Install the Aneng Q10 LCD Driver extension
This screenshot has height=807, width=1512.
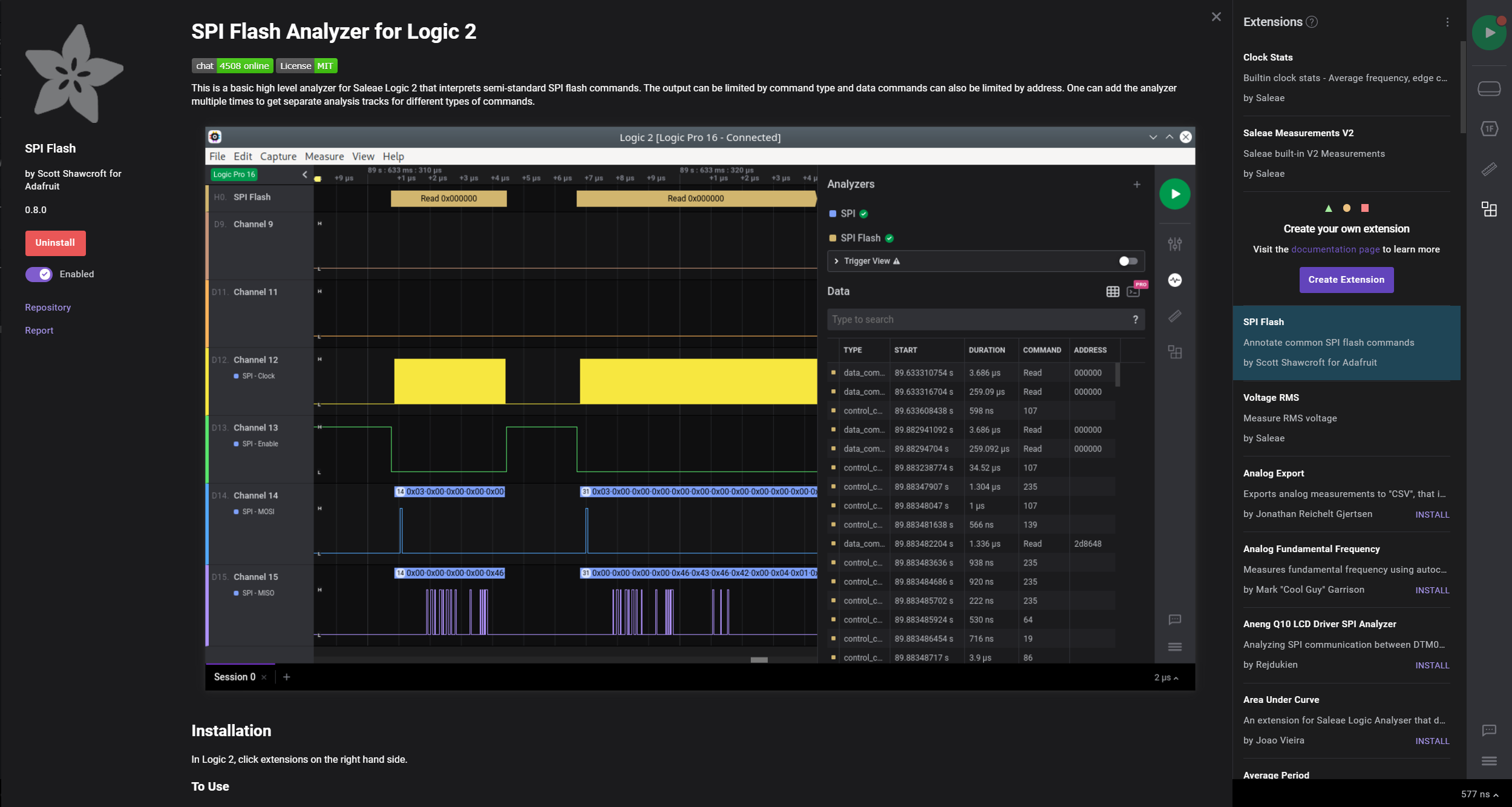pyautogui.click(x=1432, y=665)
